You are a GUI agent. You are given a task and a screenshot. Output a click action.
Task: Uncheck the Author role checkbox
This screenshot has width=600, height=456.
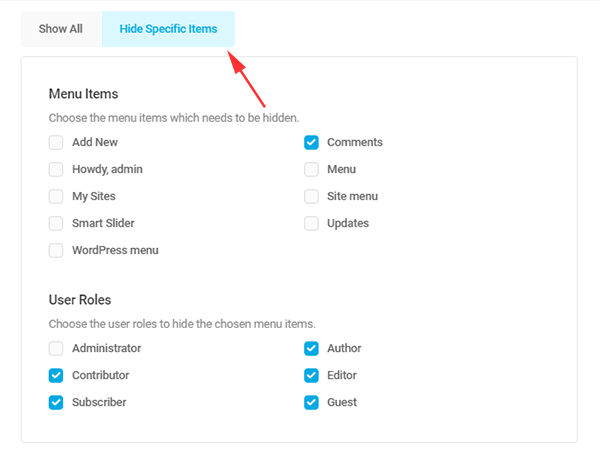[x=312, y=348]
